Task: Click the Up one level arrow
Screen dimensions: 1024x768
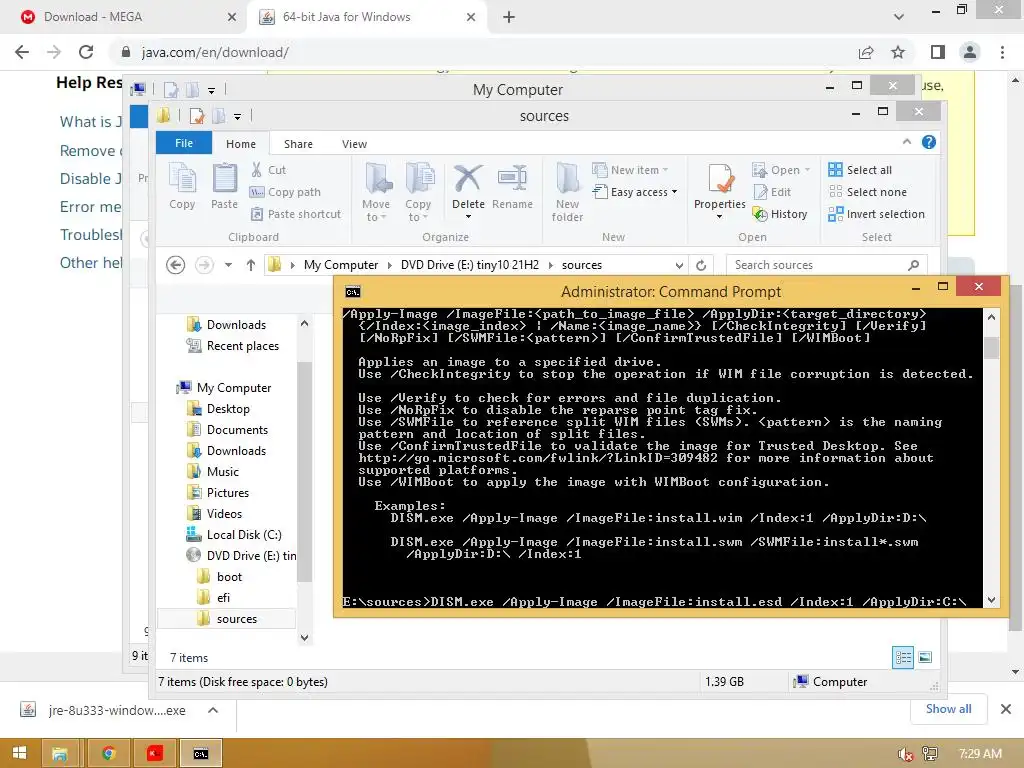Action: [x=251, y=264]
